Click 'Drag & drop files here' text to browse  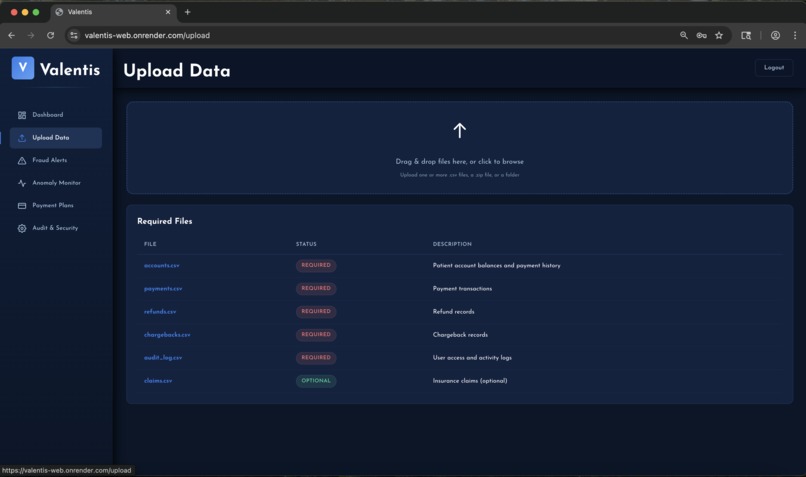460,161
